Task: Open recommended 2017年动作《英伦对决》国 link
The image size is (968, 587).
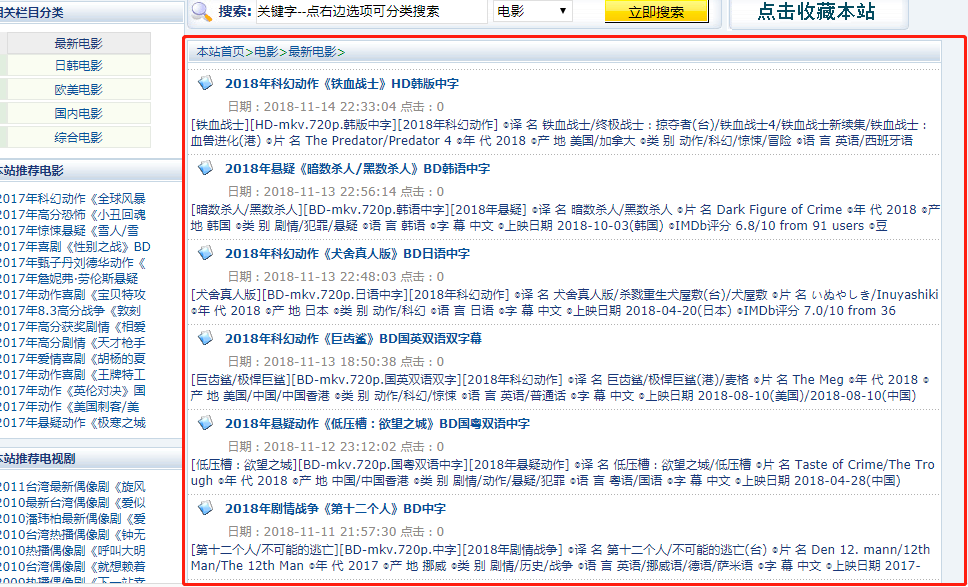Action: [x=72, y=391]
